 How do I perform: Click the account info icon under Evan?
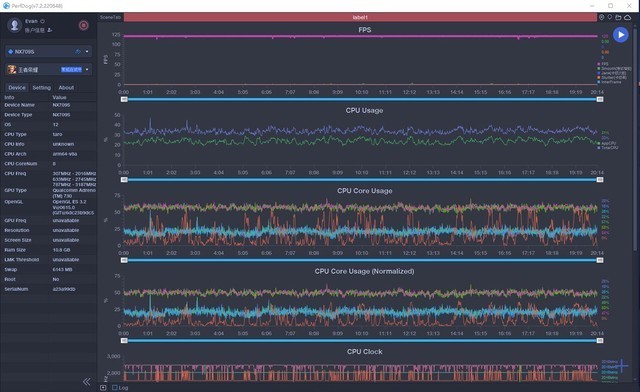coord(50,30)
